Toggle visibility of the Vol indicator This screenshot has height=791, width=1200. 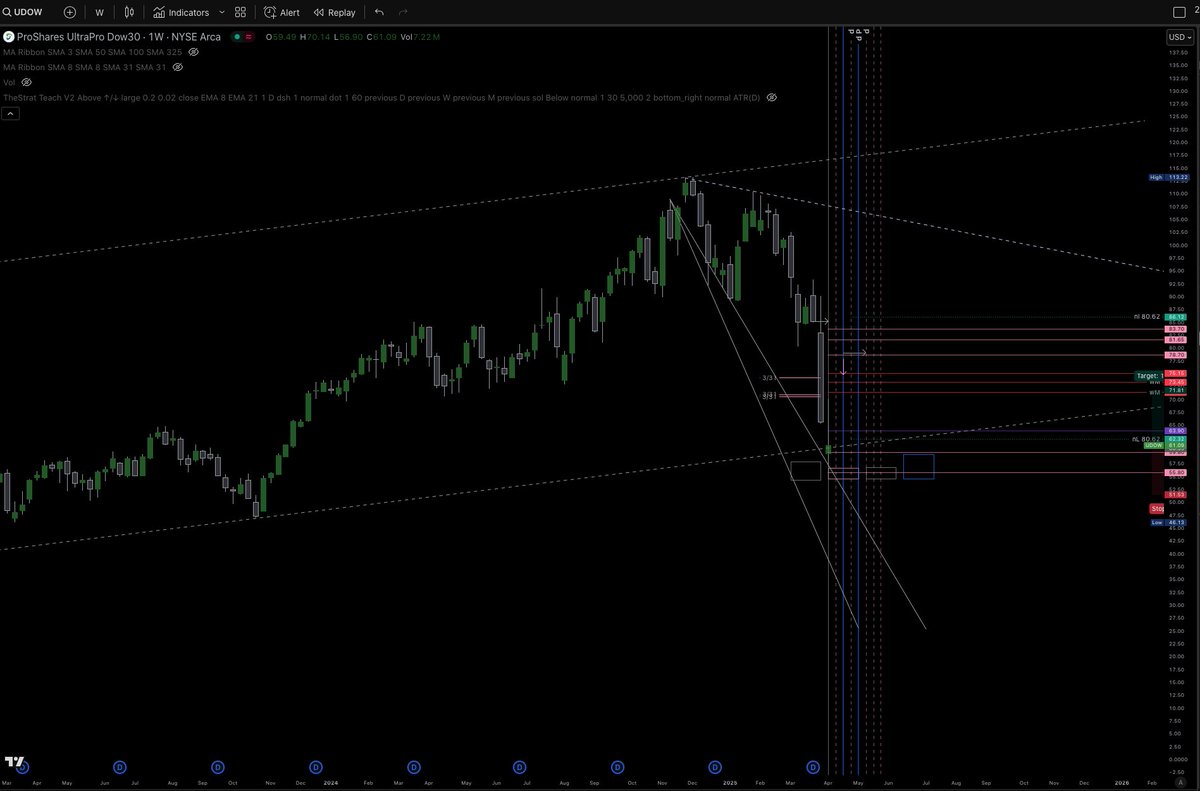coord(26,82)
